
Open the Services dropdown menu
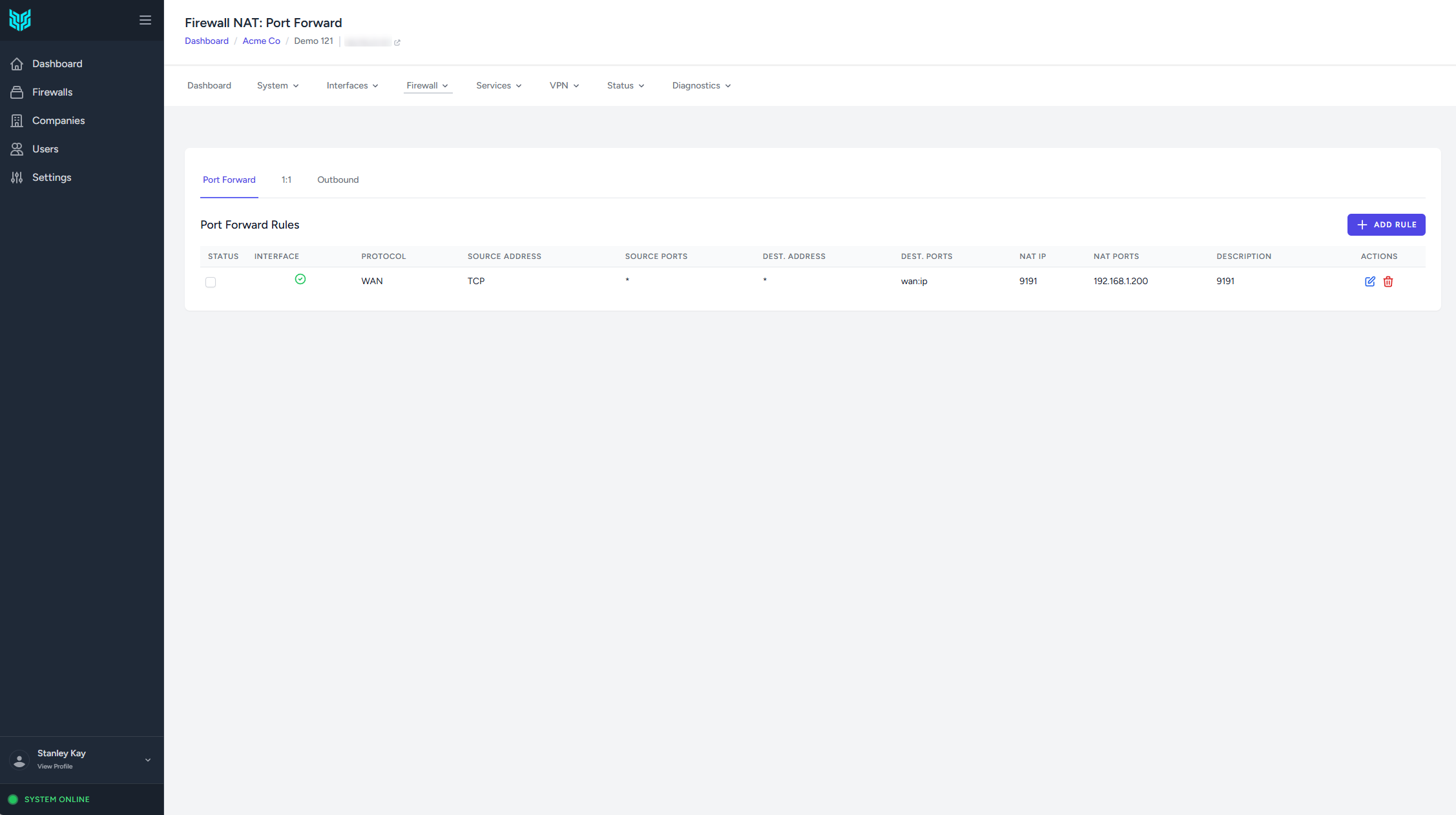pos(499,86)
